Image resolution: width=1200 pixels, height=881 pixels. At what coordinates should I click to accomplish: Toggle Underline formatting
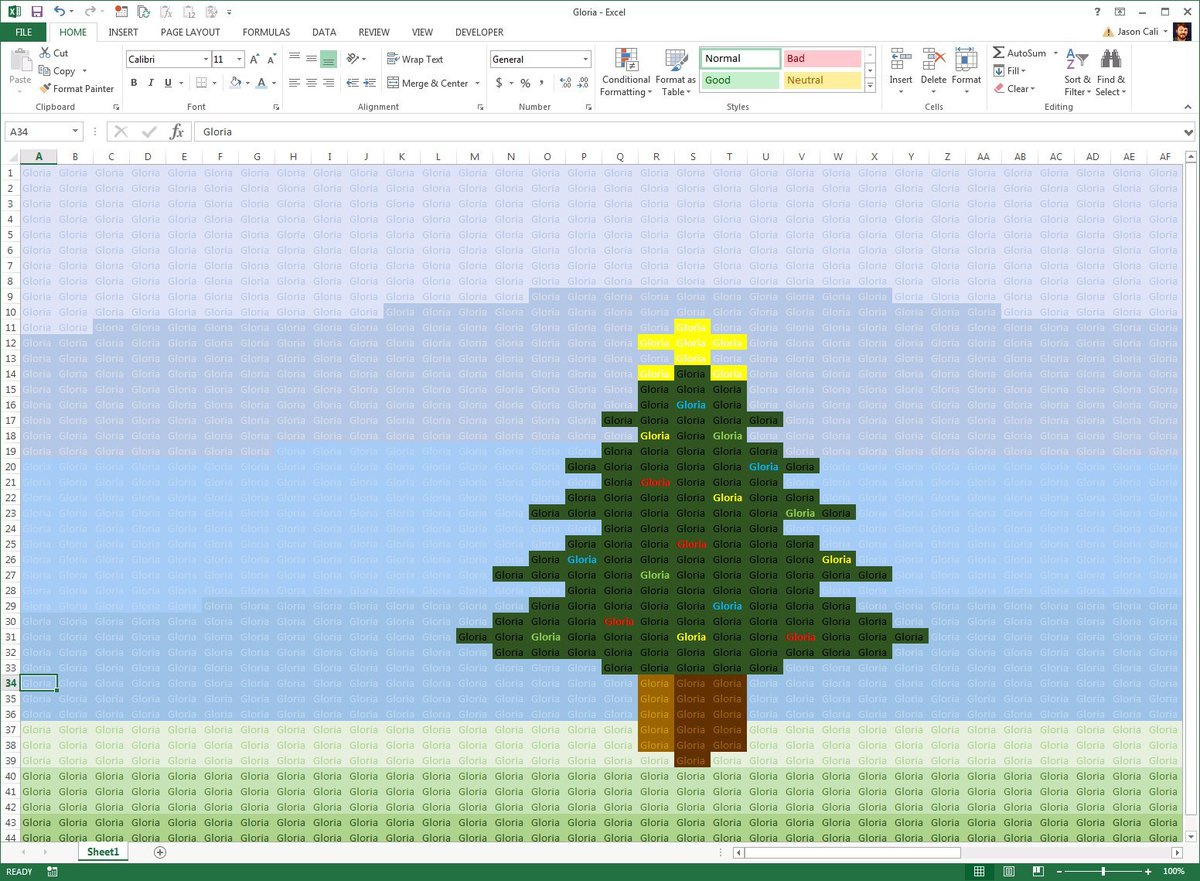pyautogui.click(x=168, y=83)
